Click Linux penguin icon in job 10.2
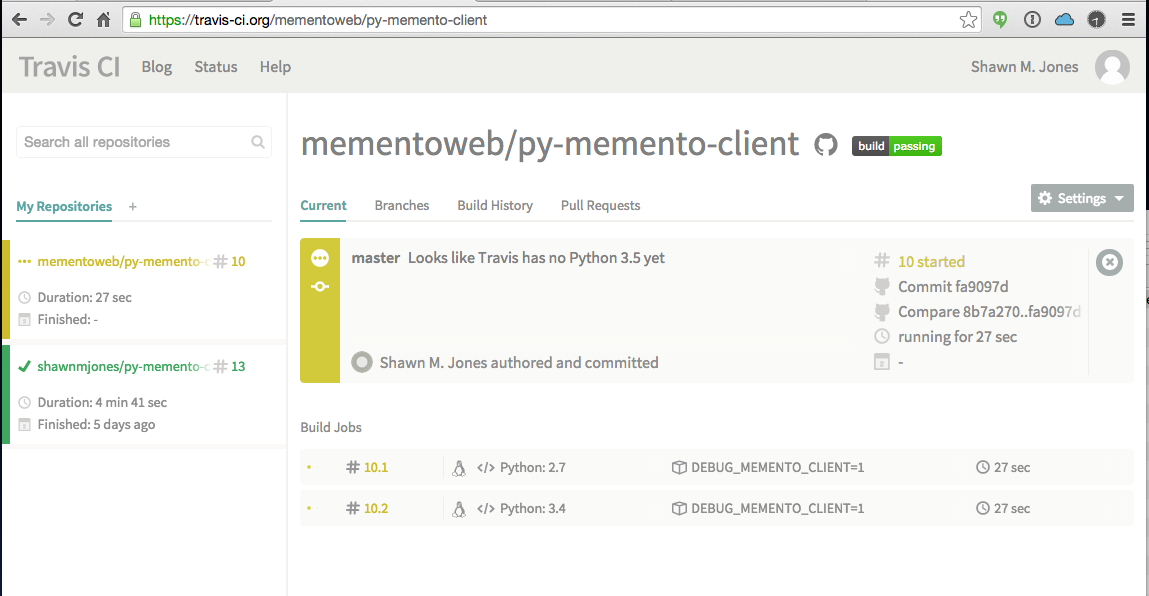 459,509
